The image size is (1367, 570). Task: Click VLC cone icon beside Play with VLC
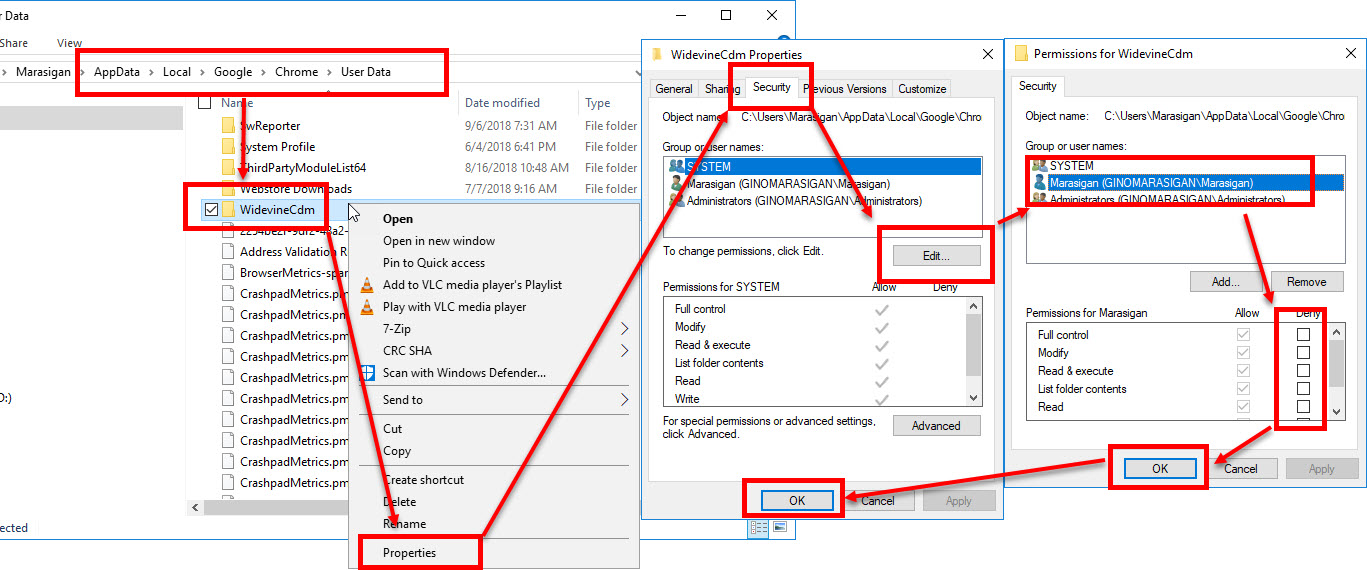click(x=367, y=307)
